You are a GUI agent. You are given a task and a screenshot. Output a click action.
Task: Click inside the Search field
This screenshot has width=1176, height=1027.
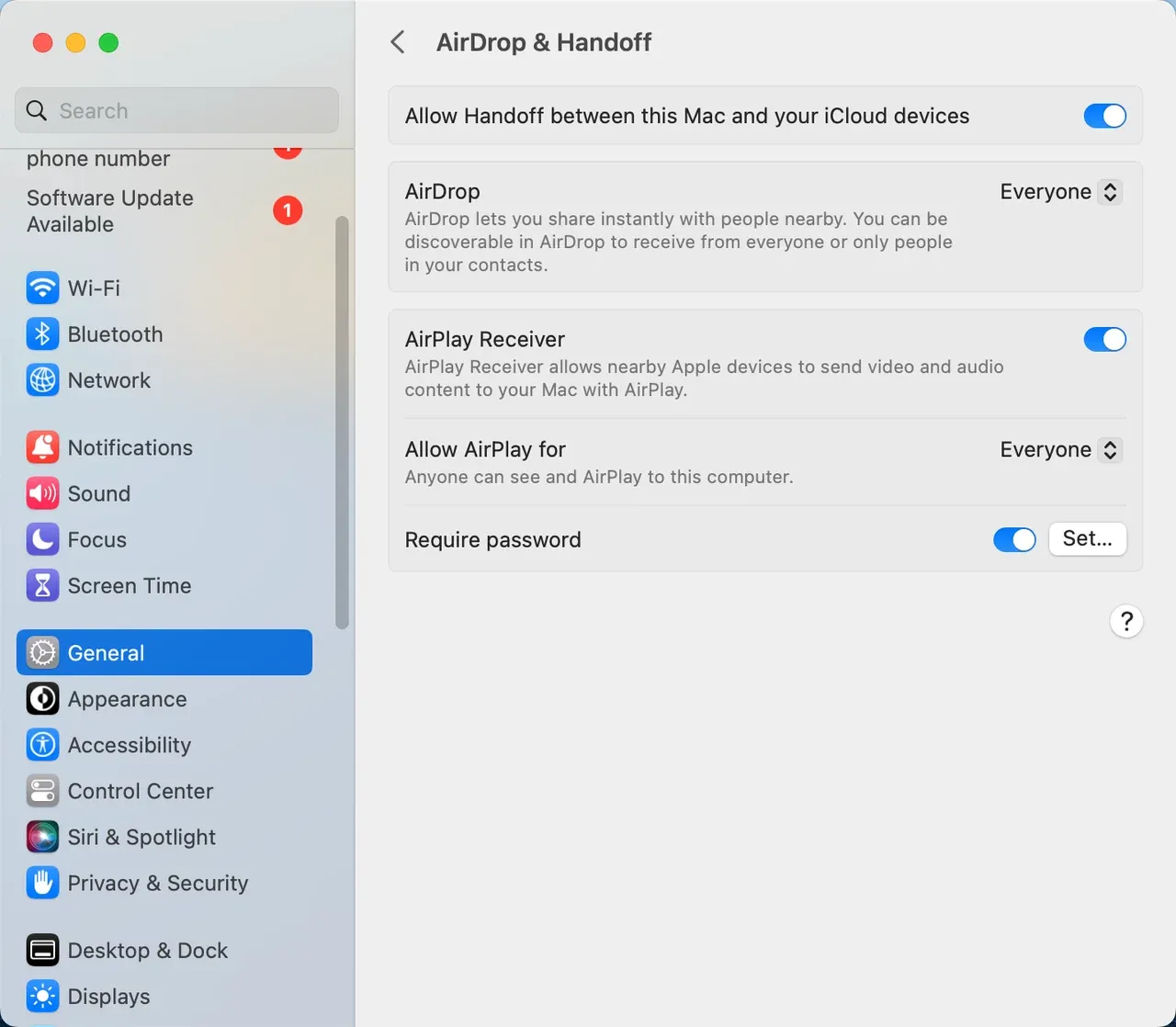tap(176, 111)
